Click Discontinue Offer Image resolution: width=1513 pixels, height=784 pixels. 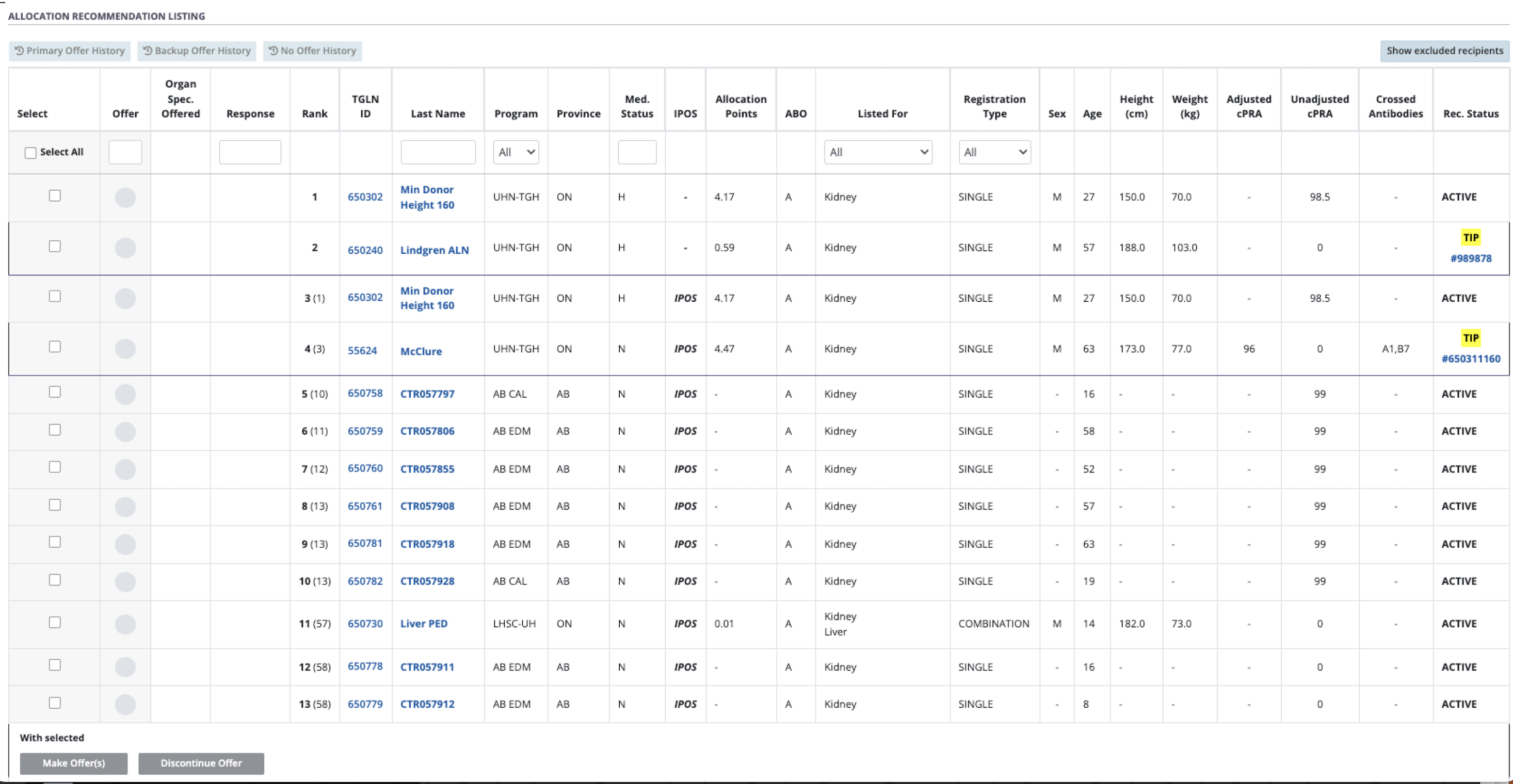point(201,763)
